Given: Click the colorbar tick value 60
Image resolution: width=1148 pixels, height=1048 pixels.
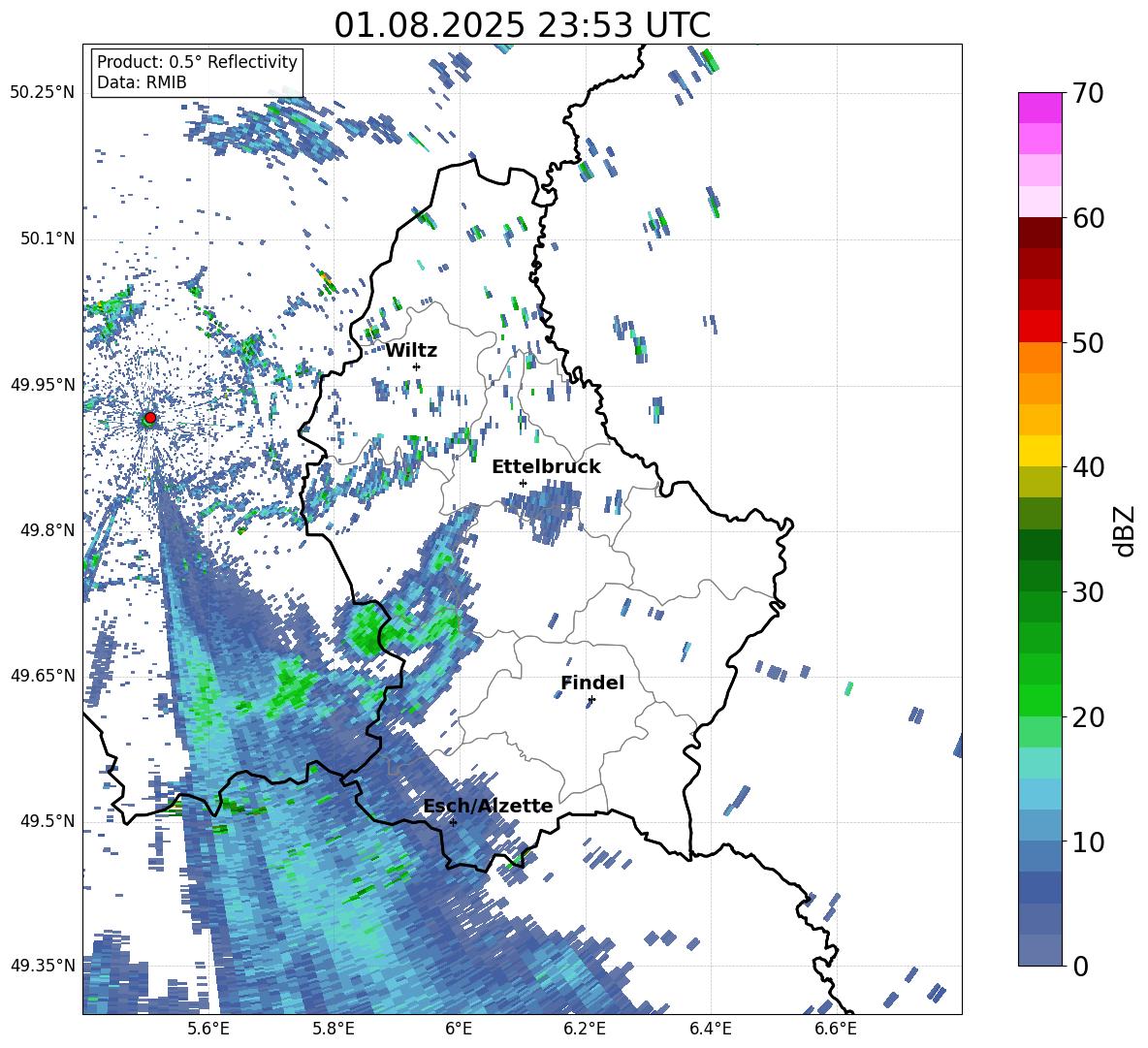Looking at the screenshot, I should click(x=1088, y=218).
